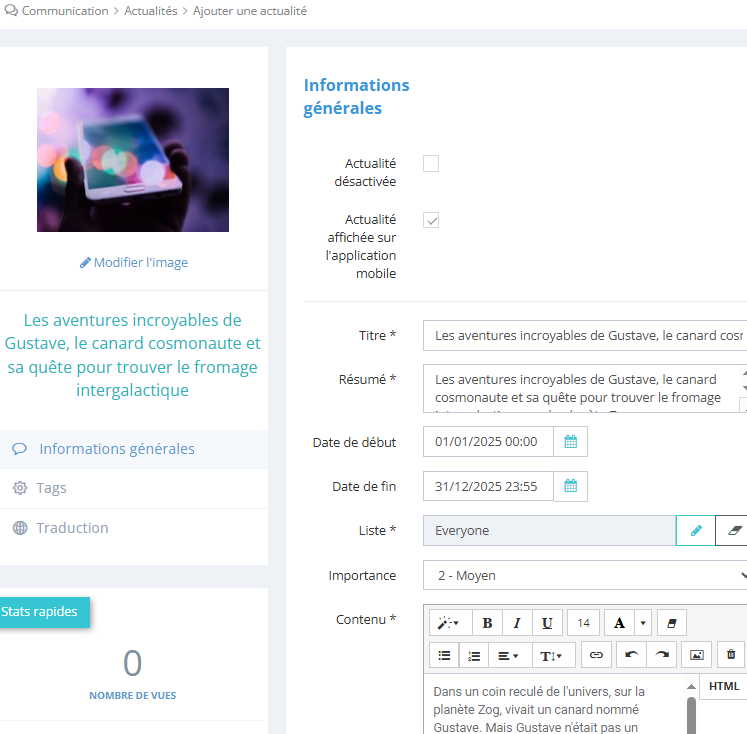Switch to the Traduction section
Viewport: 747px width, 734px height.
(x=72, y=528)
